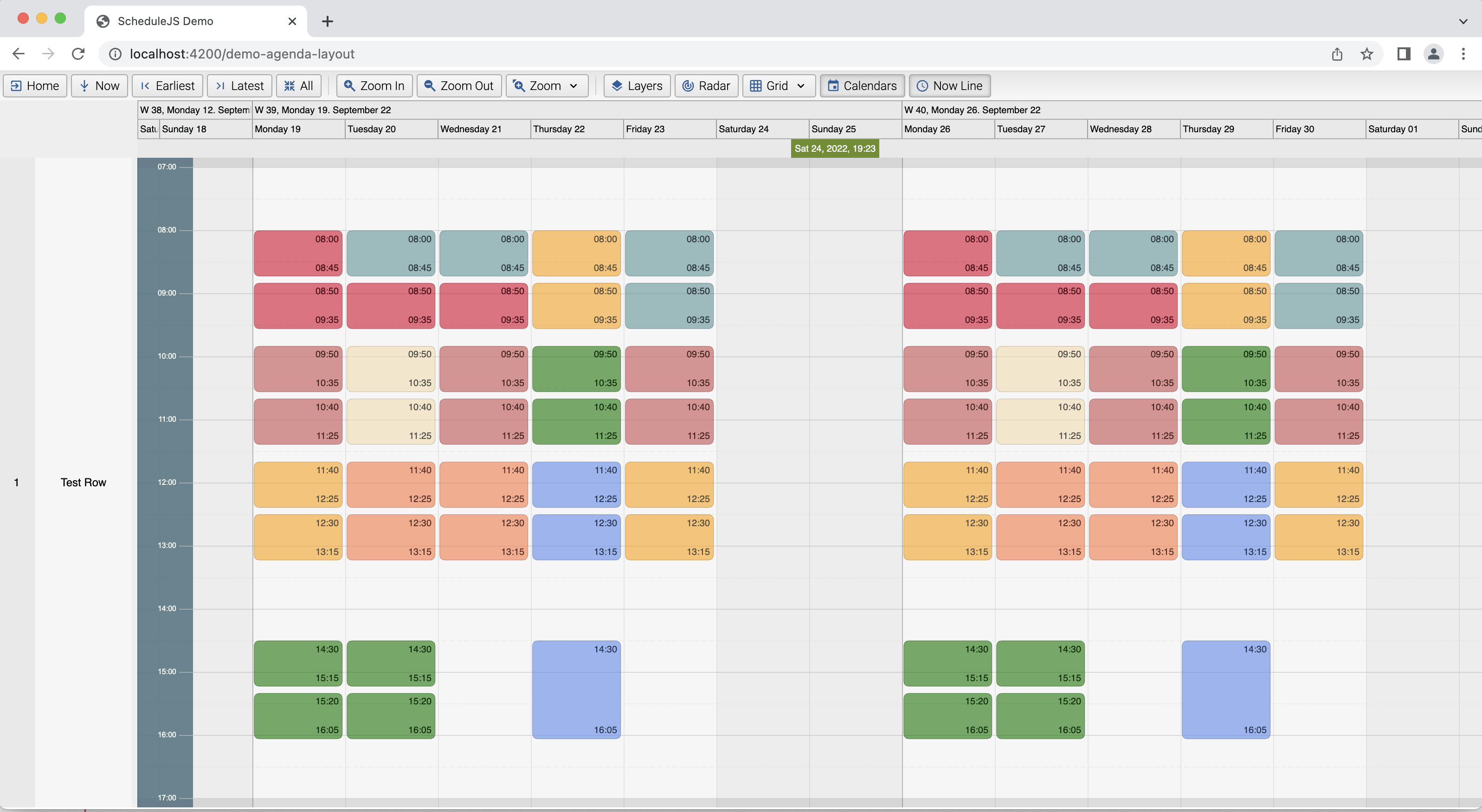Click the browser reload button
This screenshot has width=1482, height=812.
(x=79, y=53)
